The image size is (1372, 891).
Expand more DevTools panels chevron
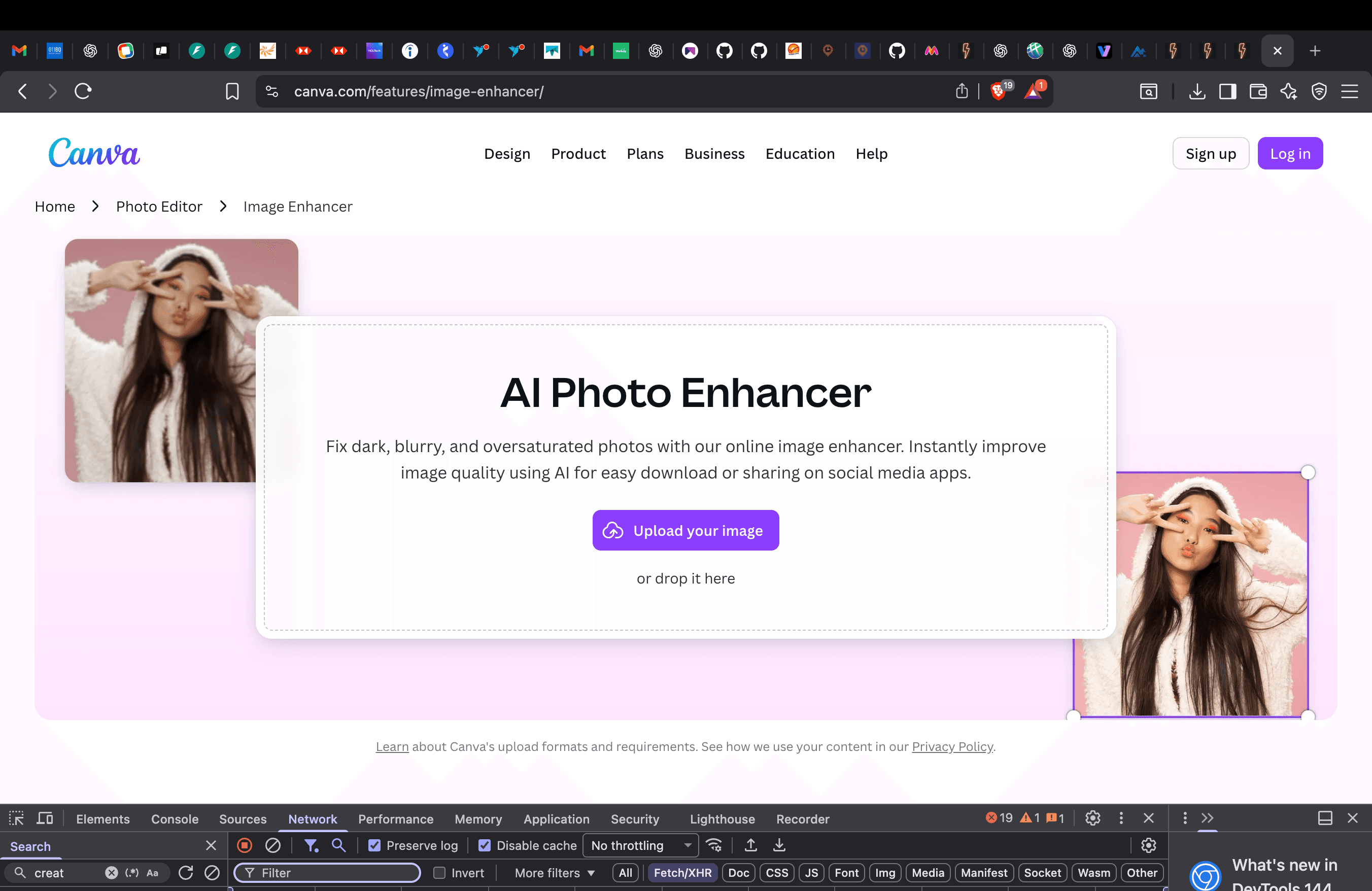(1207, 818)
